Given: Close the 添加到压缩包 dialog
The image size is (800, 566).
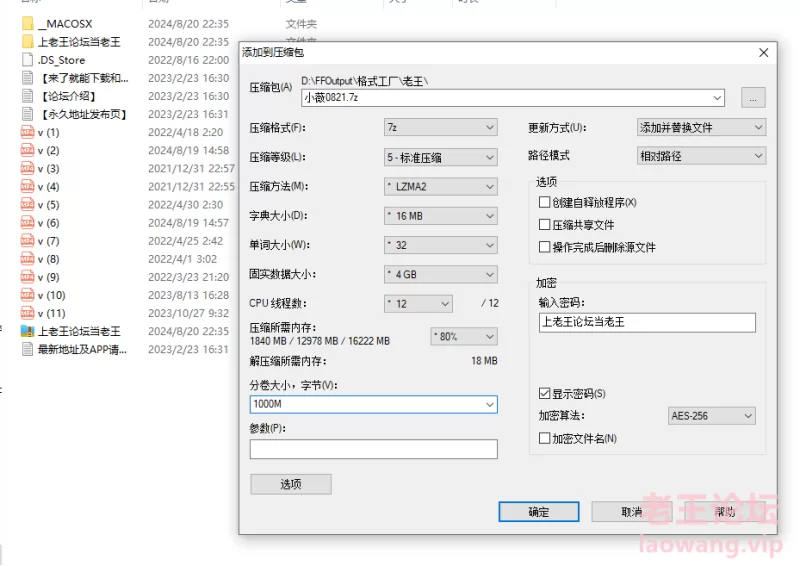Looking at the screenshot, I should click(763, 53).
